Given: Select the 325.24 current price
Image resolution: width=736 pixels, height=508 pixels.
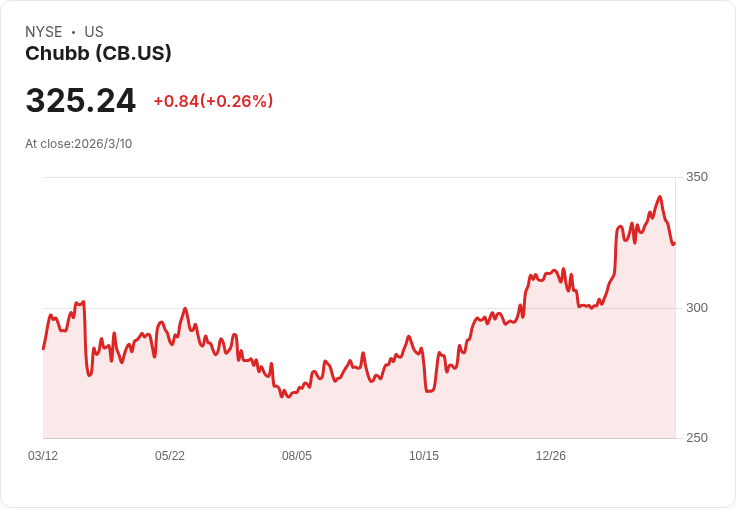Looking at the screenshot, I should click(81, 100).
